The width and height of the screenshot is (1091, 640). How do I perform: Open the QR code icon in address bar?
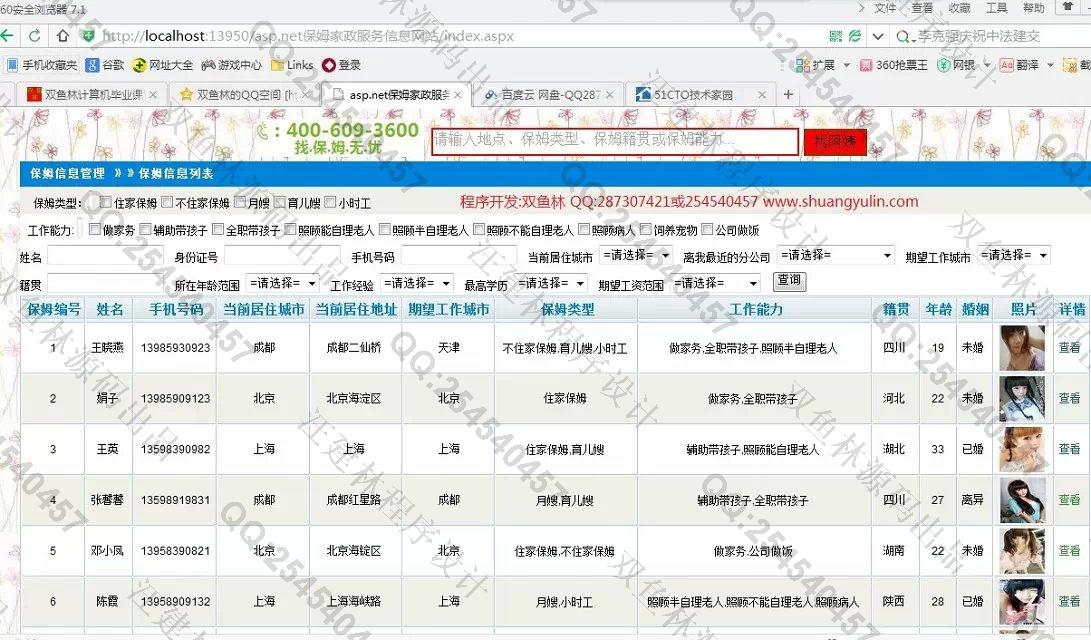[x=836, y=35]
